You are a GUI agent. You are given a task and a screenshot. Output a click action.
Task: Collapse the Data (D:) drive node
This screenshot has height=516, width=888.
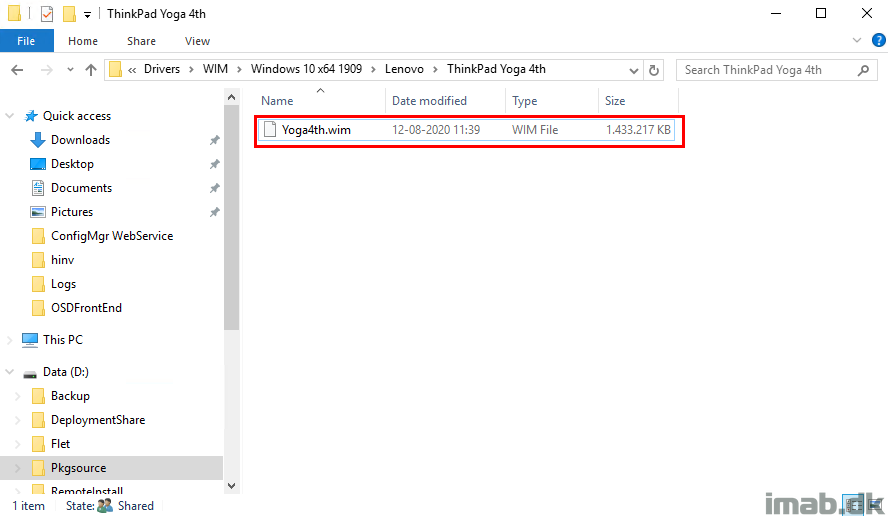10,372
